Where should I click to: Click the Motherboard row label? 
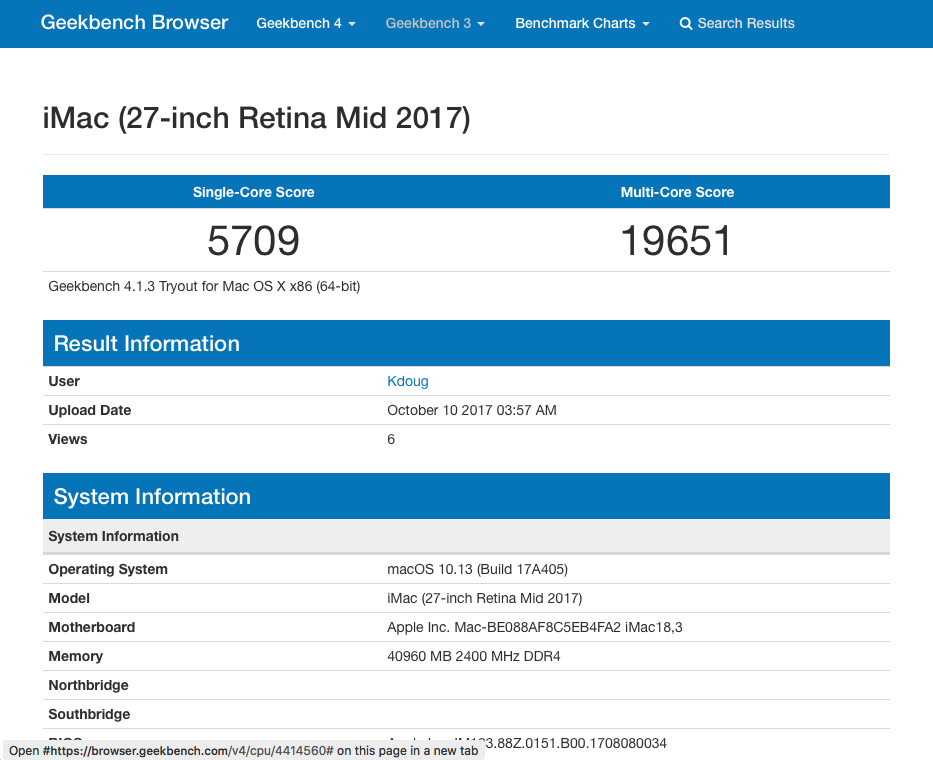pyautogui.click(x=92, y=627)
